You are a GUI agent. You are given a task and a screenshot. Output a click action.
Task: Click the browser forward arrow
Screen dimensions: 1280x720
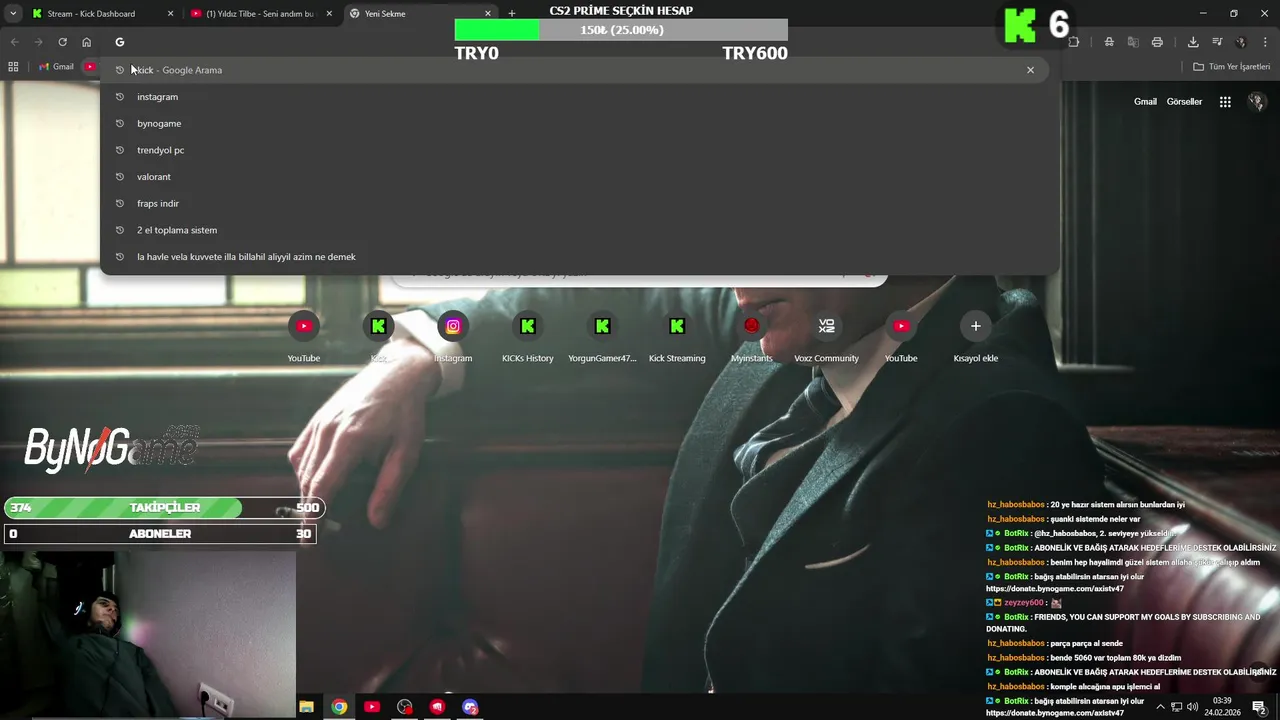(x=38, y=42)
